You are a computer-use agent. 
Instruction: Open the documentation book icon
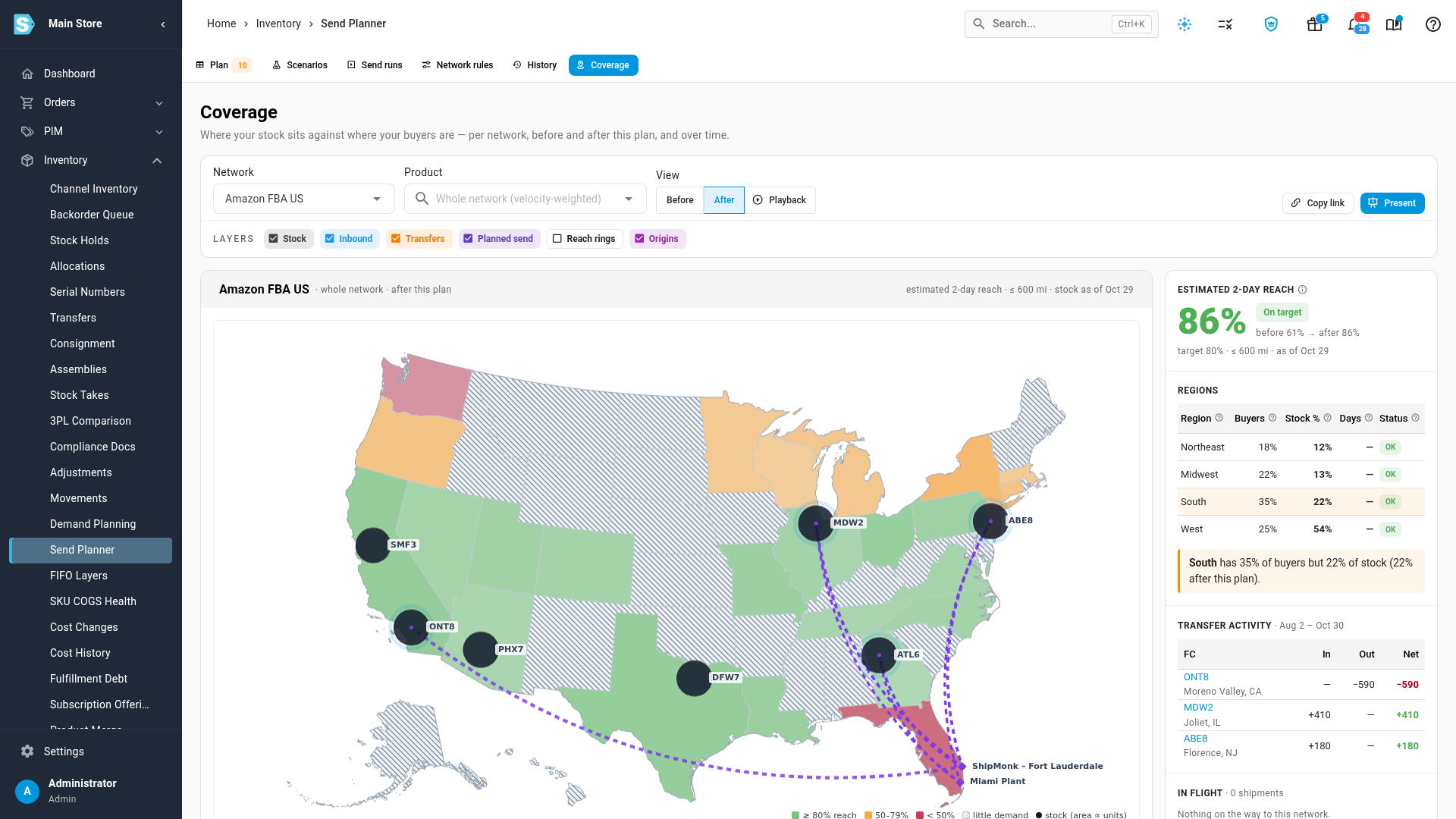(x=1394, y=24)
